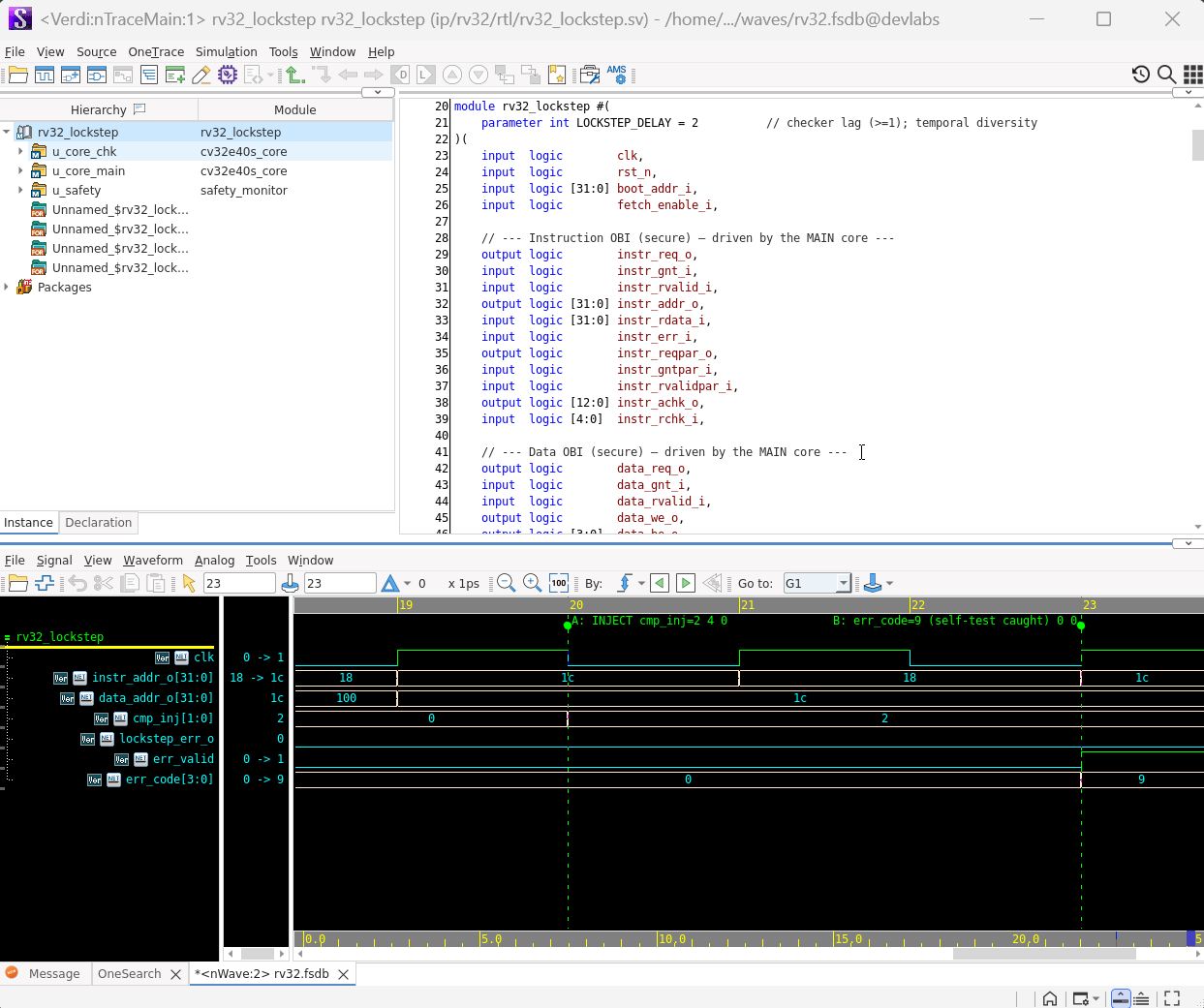Click the pencil edit source icon
Viewport: 1204px width, 1008px height.
201,75
